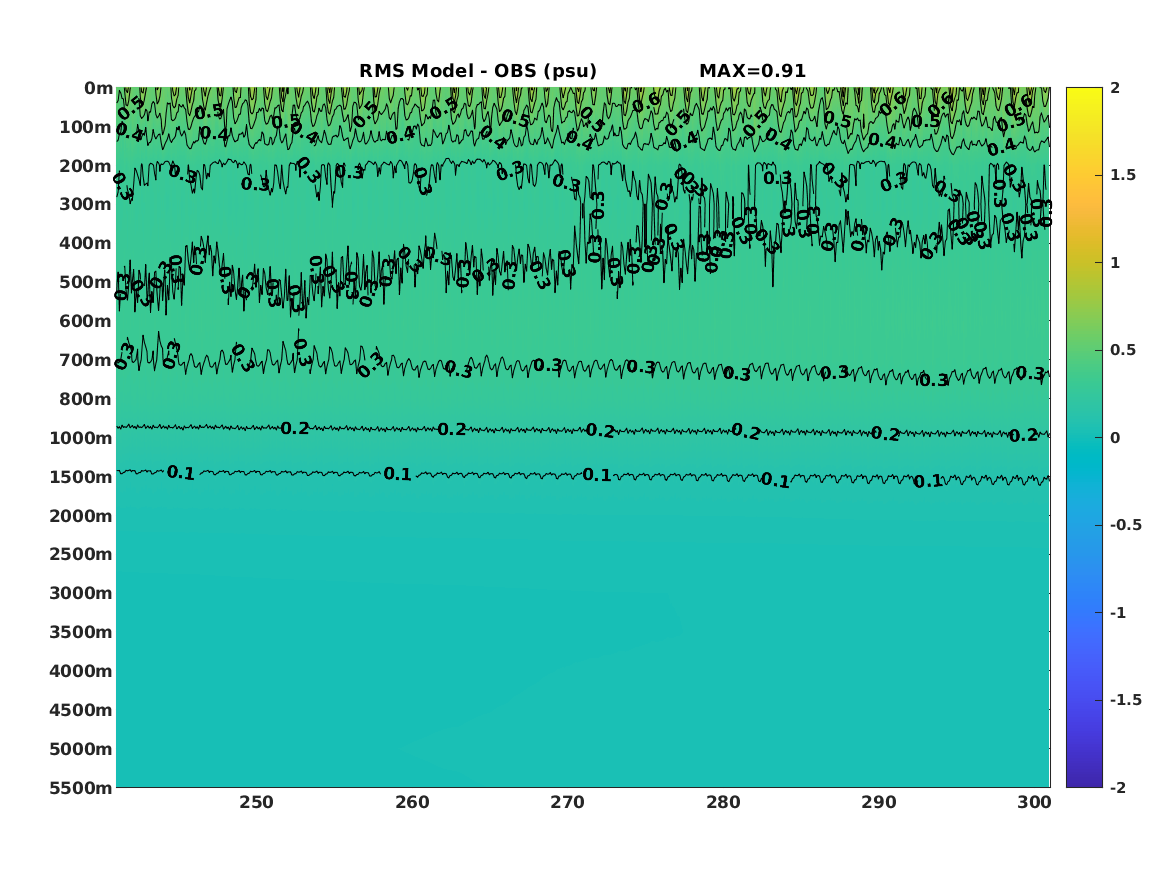Screen dimensions: 1167x875
Task: Select the '4000m' depth axis label
Action: [x=81, y=671]
